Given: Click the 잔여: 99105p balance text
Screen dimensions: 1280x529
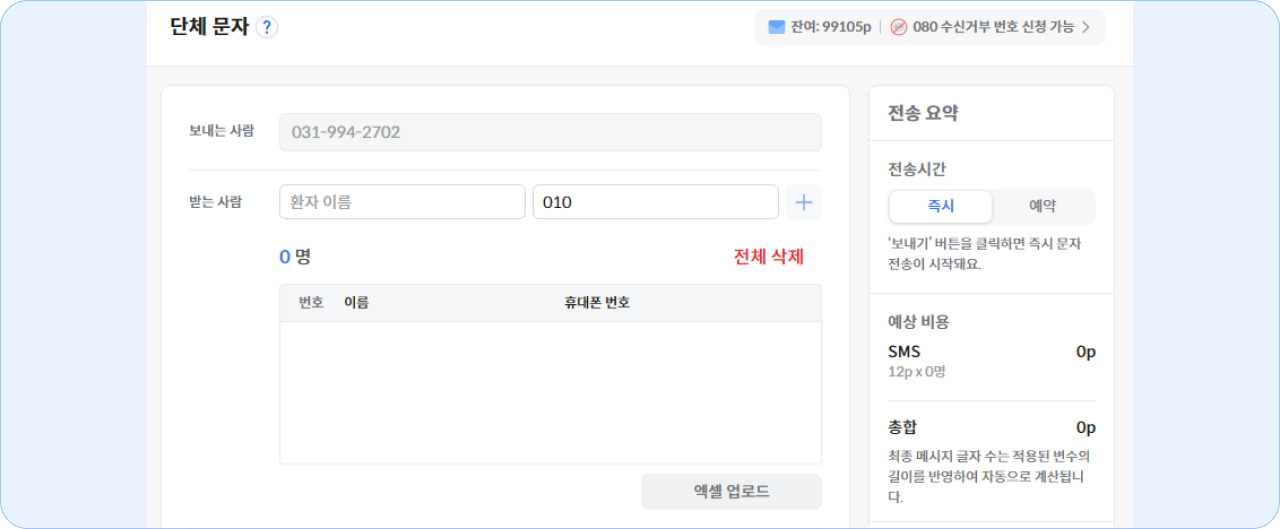Looking at the screenshot, I should click(831, 27).
